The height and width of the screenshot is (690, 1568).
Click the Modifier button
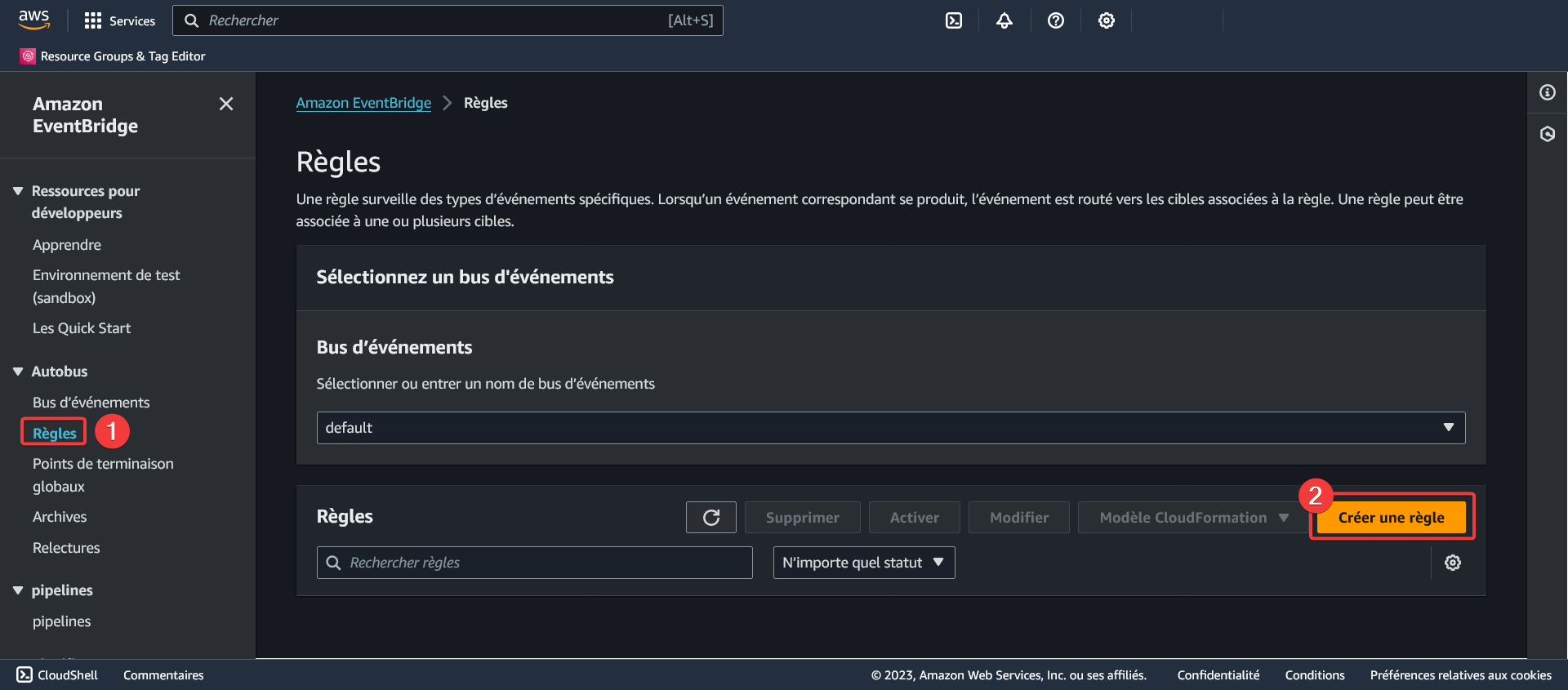(1019, 518)
